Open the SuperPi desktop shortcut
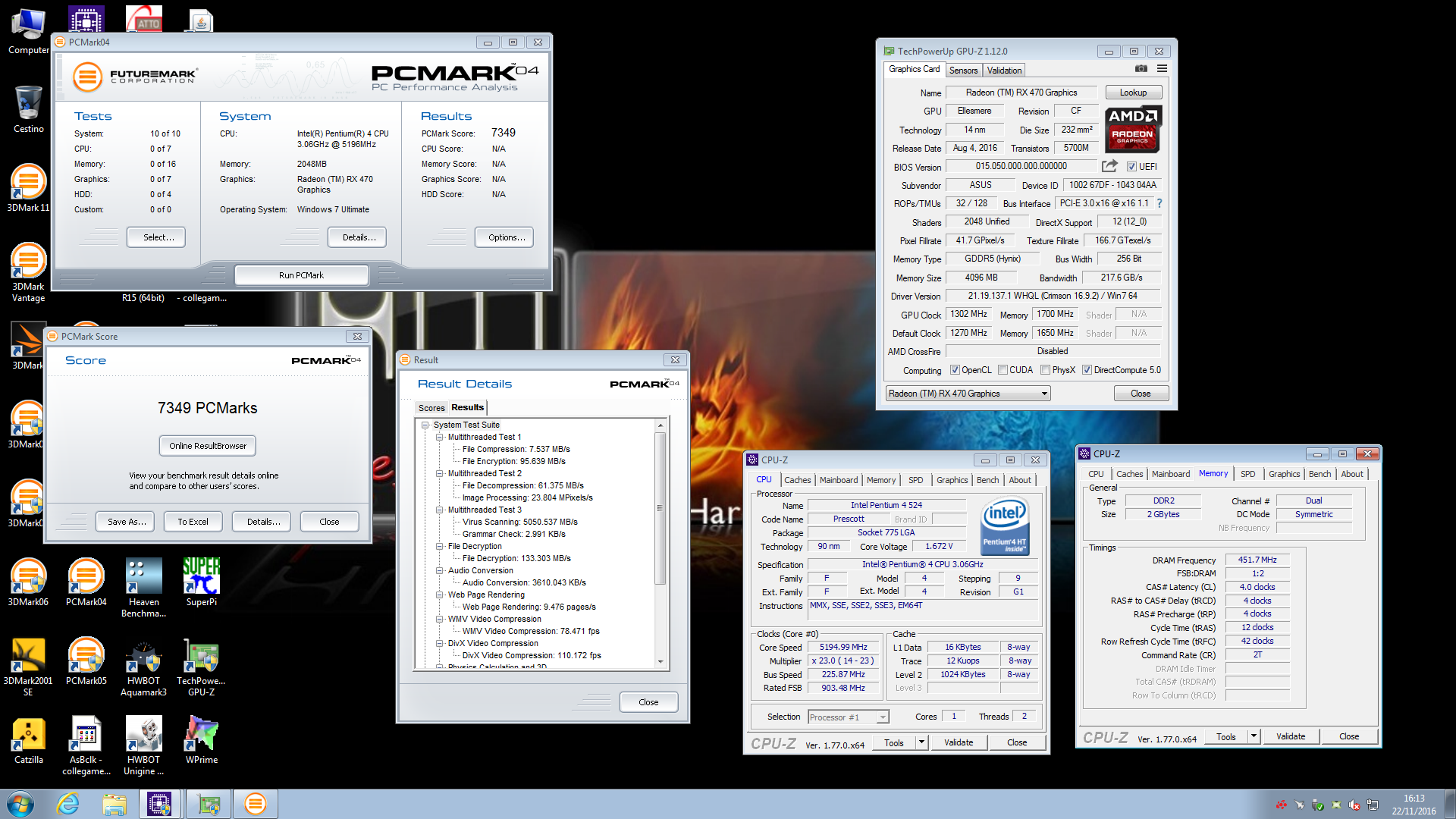Screen dimensions: 1456x819 coord(202,582)
